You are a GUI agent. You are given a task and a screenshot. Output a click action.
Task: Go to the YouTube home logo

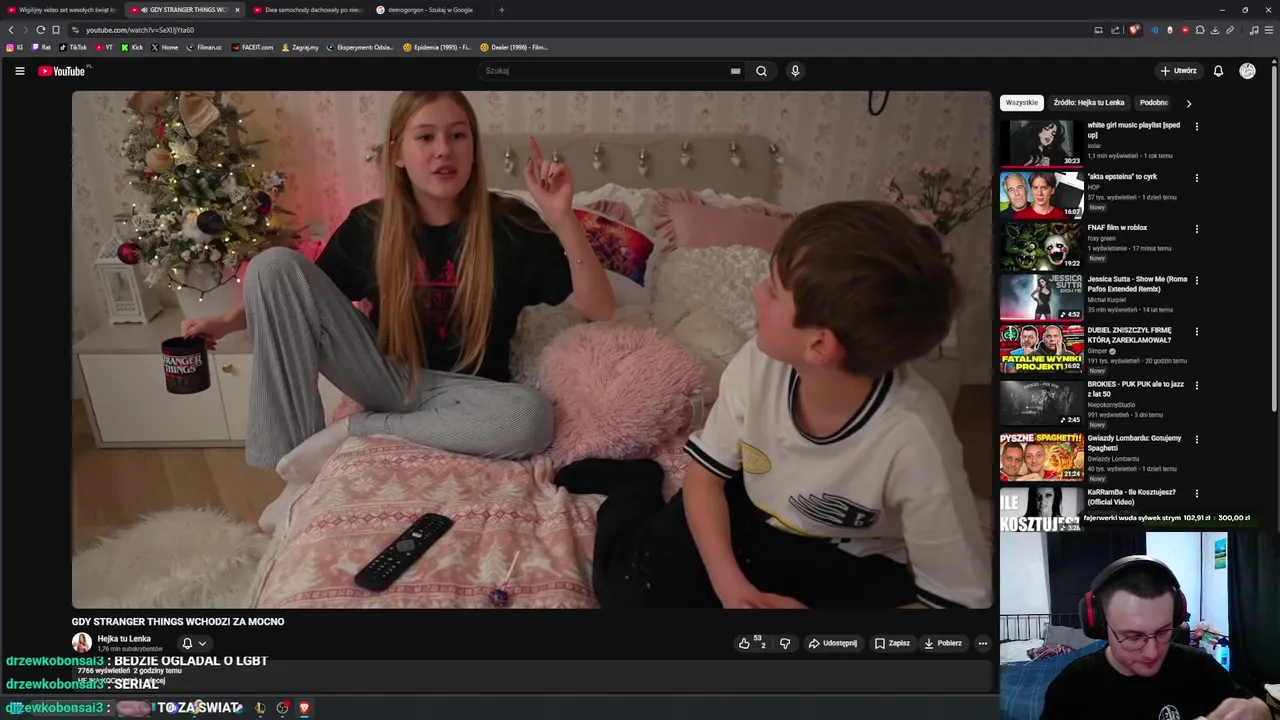click(62, 71)
